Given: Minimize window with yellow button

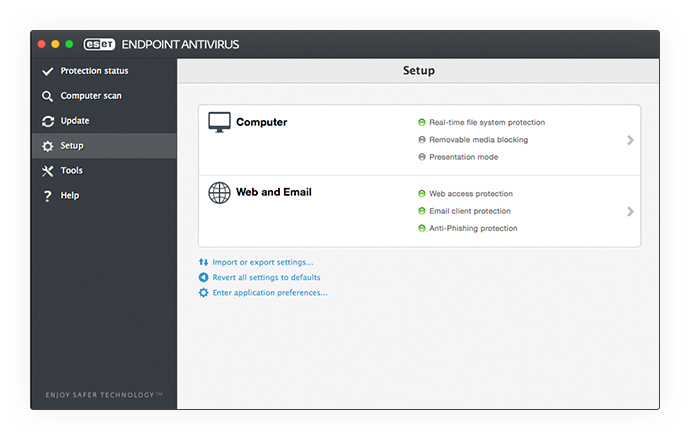Looking at the screenshot, I should point(55,44).
